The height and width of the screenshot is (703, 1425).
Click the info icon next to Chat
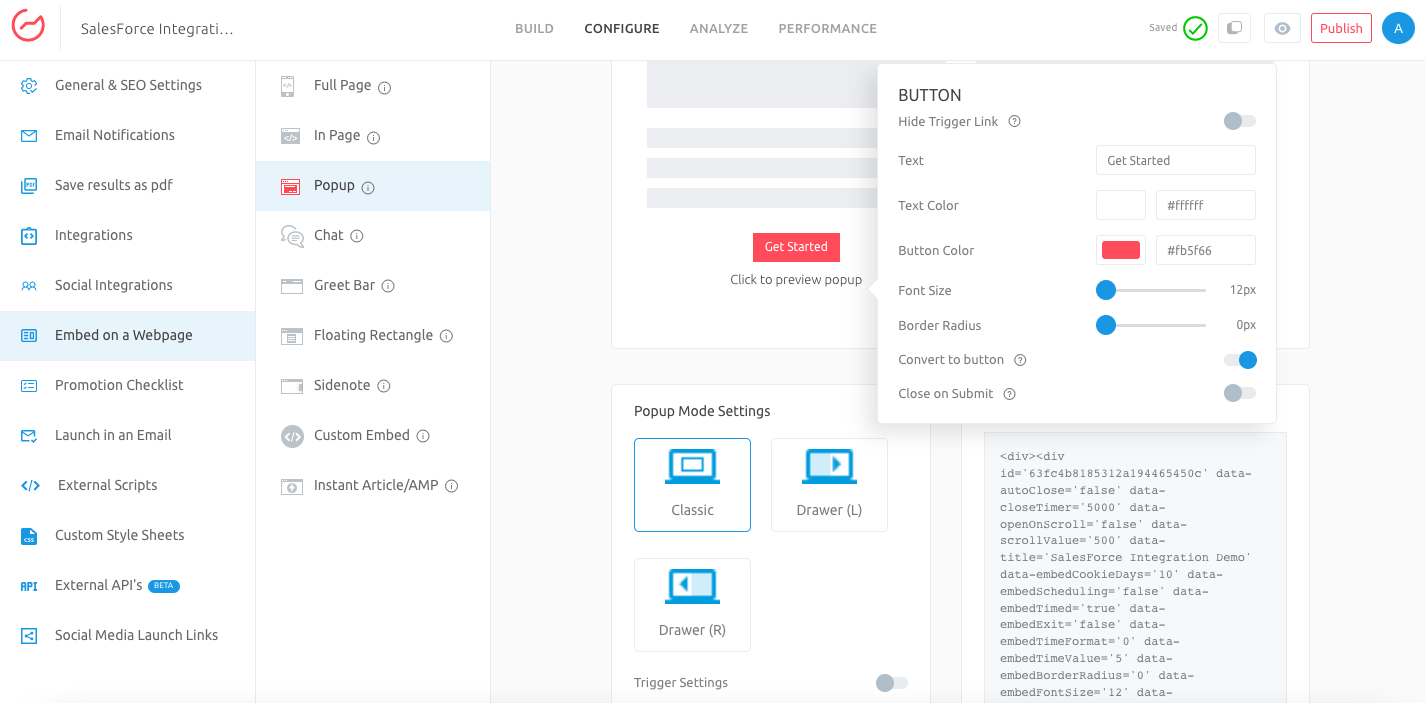tap(357, 236)
